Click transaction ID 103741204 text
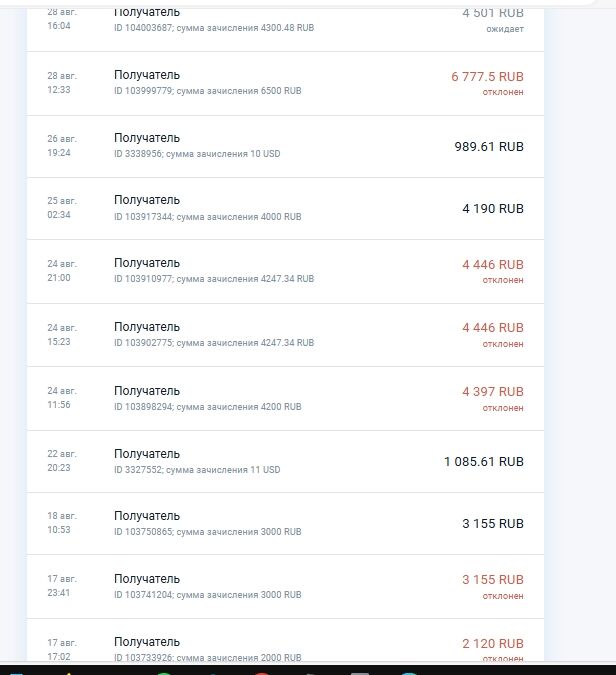The image size is (616, 675). [x=207, y=595]
